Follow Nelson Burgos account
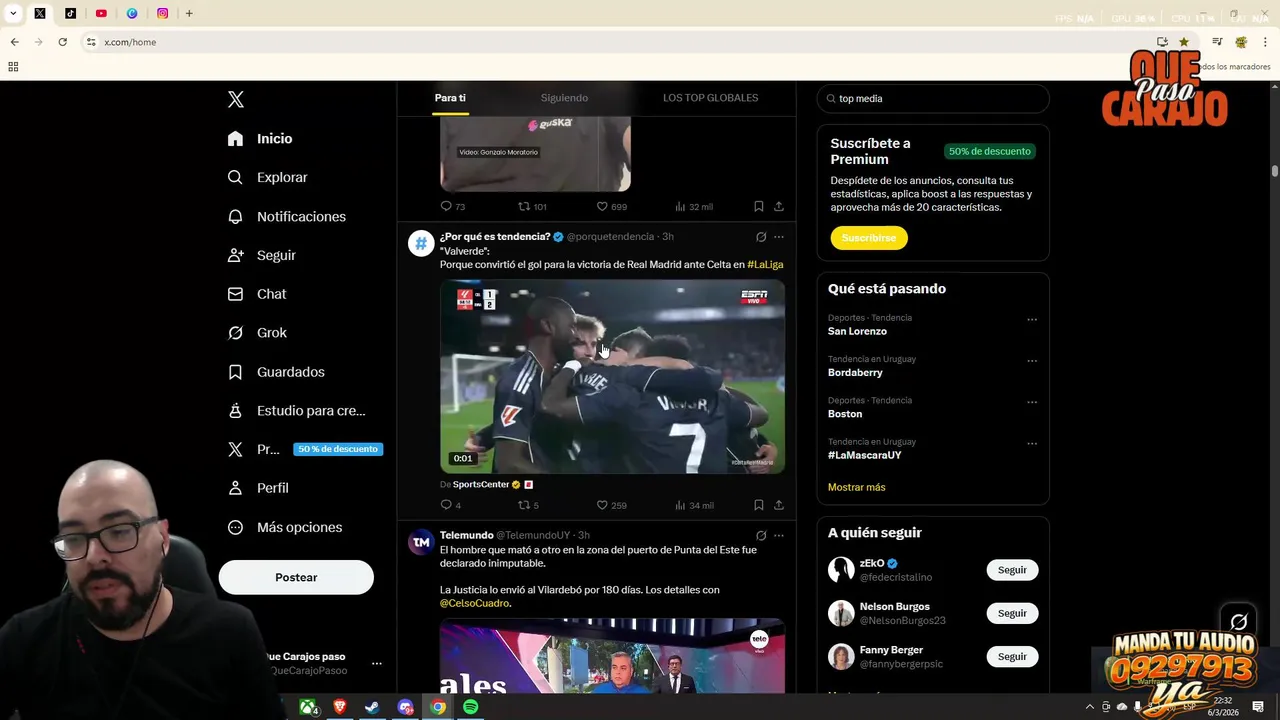This screenshot has width=1280, height=720. click(x=1012, y=613)
